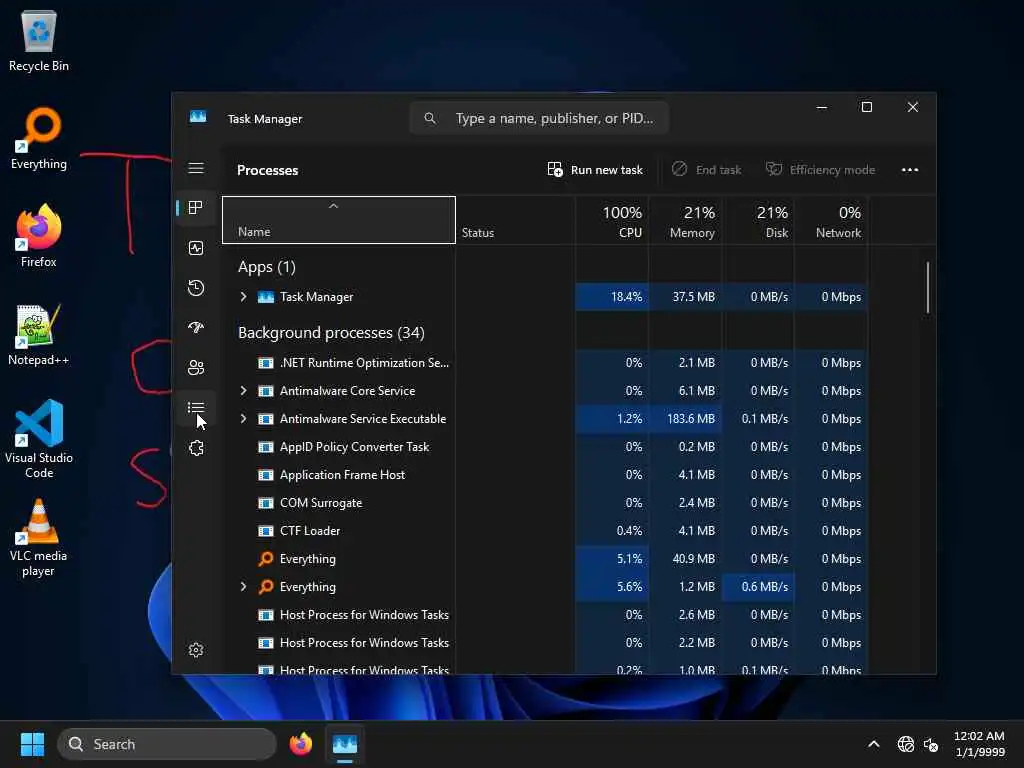Select the COM Surrogate process name
This screenshot has height=768, width=1024.
coord(321,503)
